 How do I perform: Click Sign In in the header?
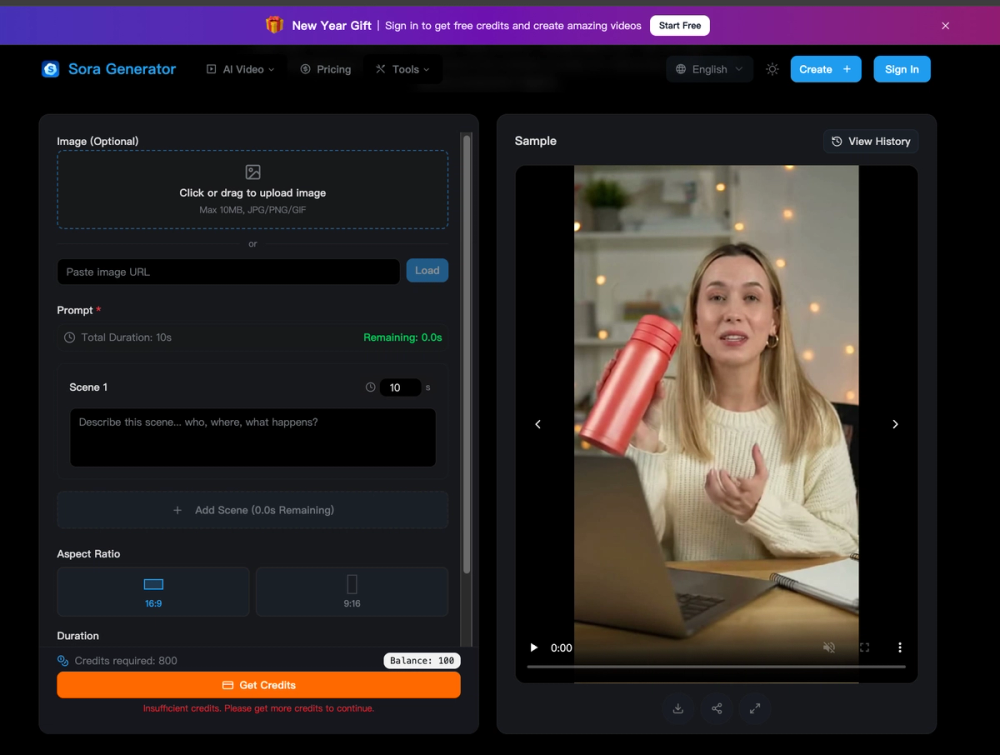point(902,69)
